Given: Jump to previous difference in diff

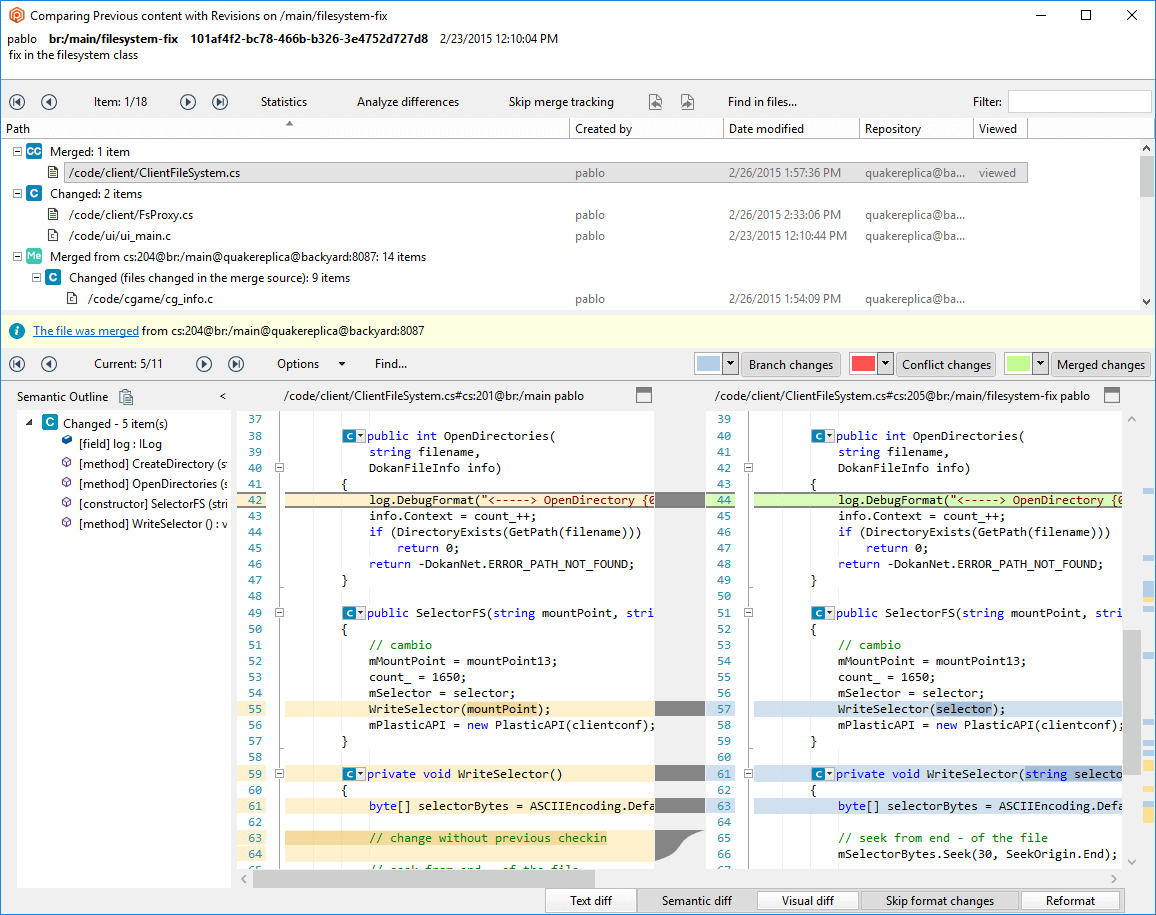Looking at the screenshot, I should [x=49, y=363].
